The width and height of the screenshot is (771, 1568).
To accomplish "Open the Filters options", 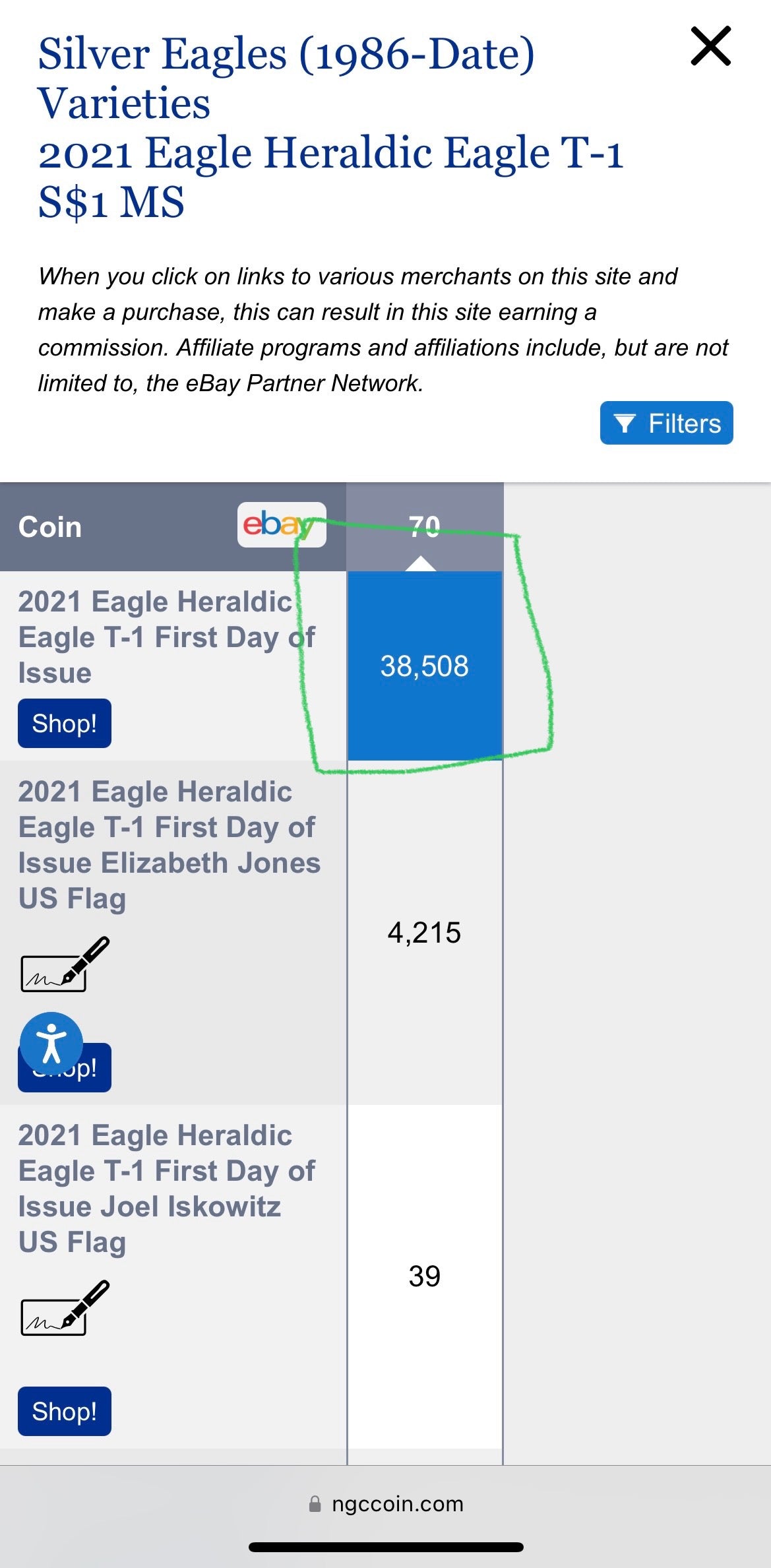I will click(666, 423).
